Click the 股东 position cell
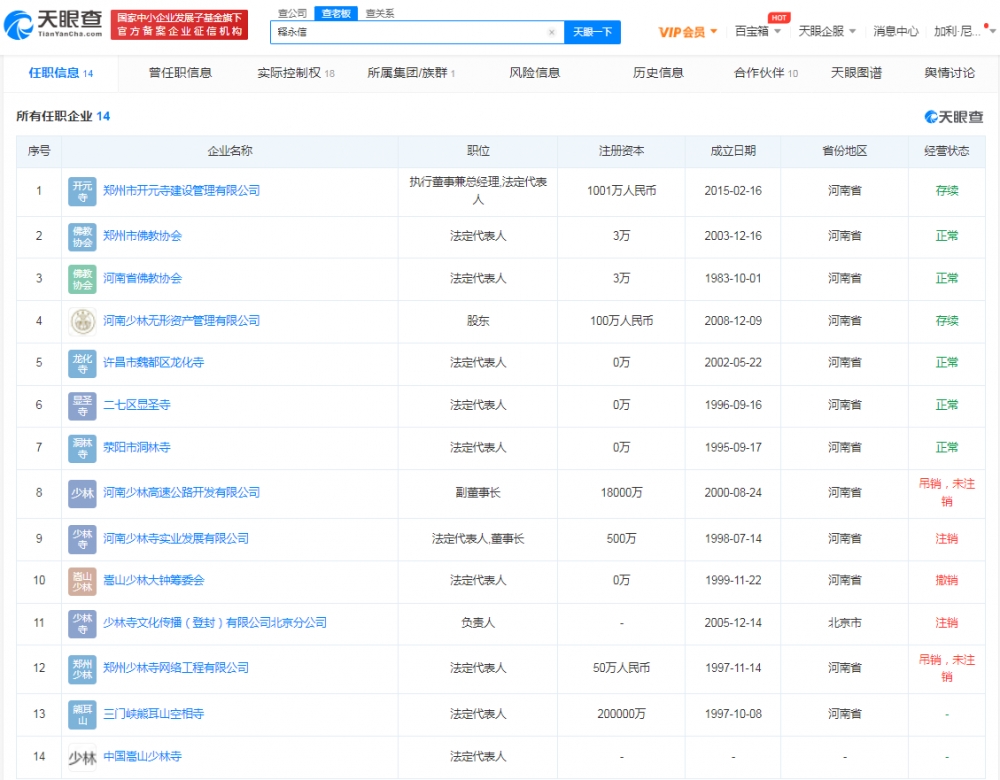1000x780 pixels. 478,321
